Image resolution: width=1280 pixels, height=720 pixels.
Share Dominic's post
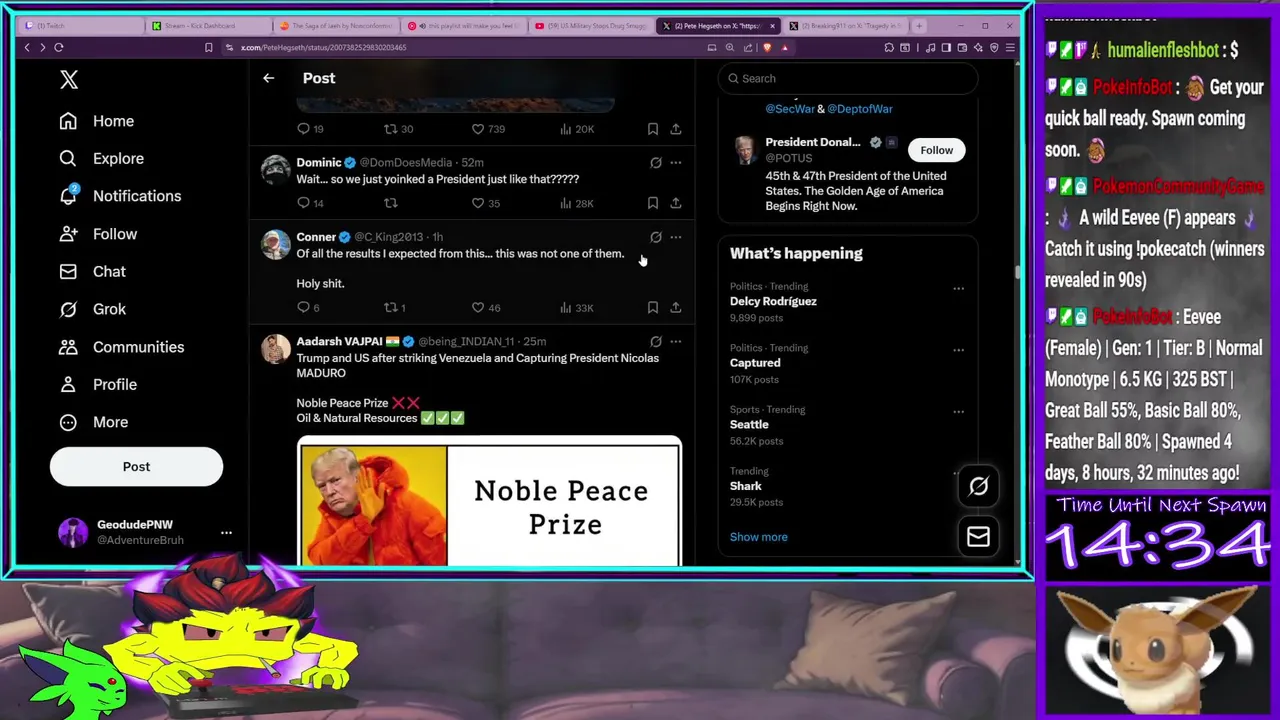(x=676, y=203)
